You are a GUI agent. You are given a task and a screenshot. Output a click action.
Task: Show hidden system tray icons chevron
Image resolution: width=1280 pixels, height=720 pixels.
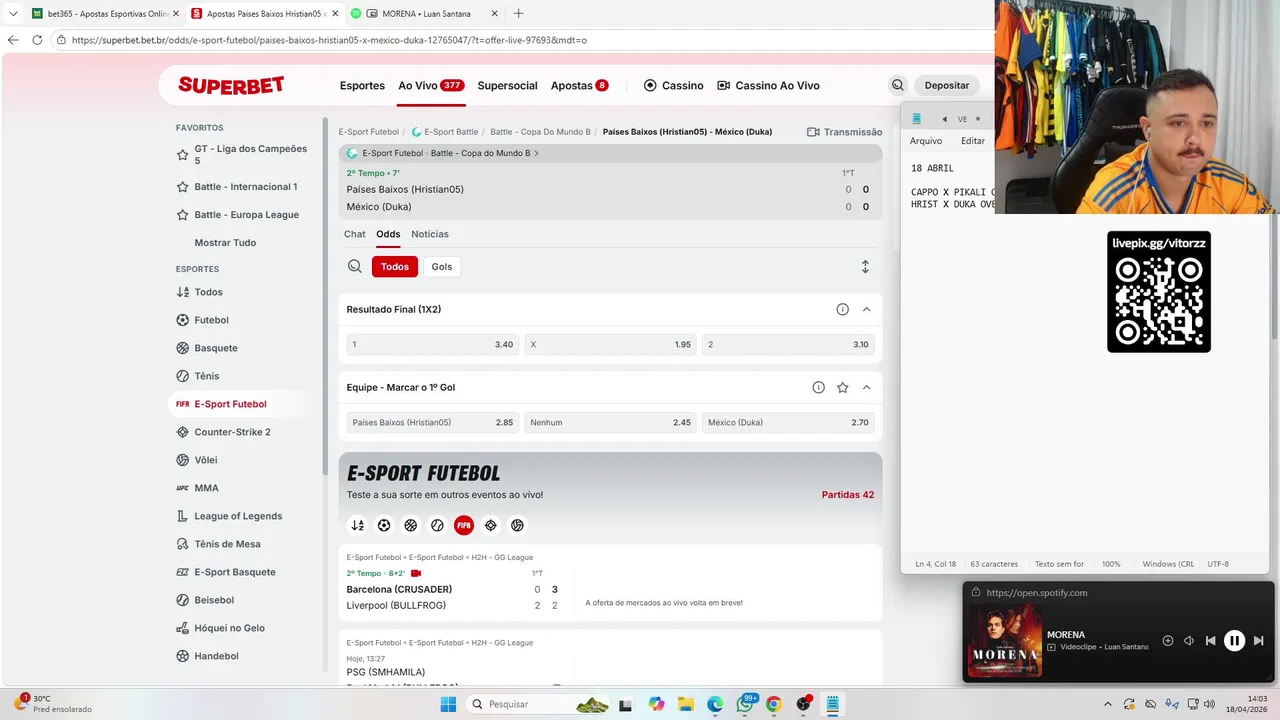(x=1107, y=704)
